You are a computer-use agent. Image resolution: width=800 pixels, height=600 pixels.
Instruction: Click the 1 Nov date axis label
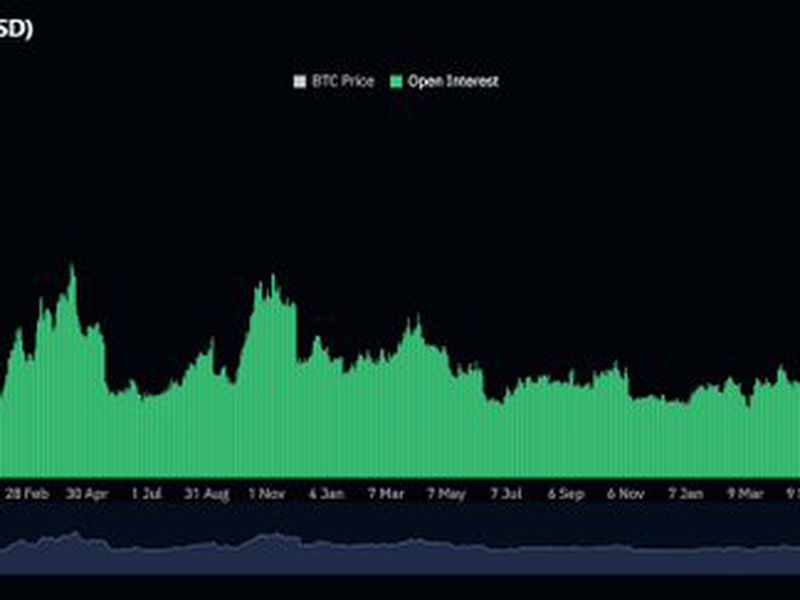(267, 493)
